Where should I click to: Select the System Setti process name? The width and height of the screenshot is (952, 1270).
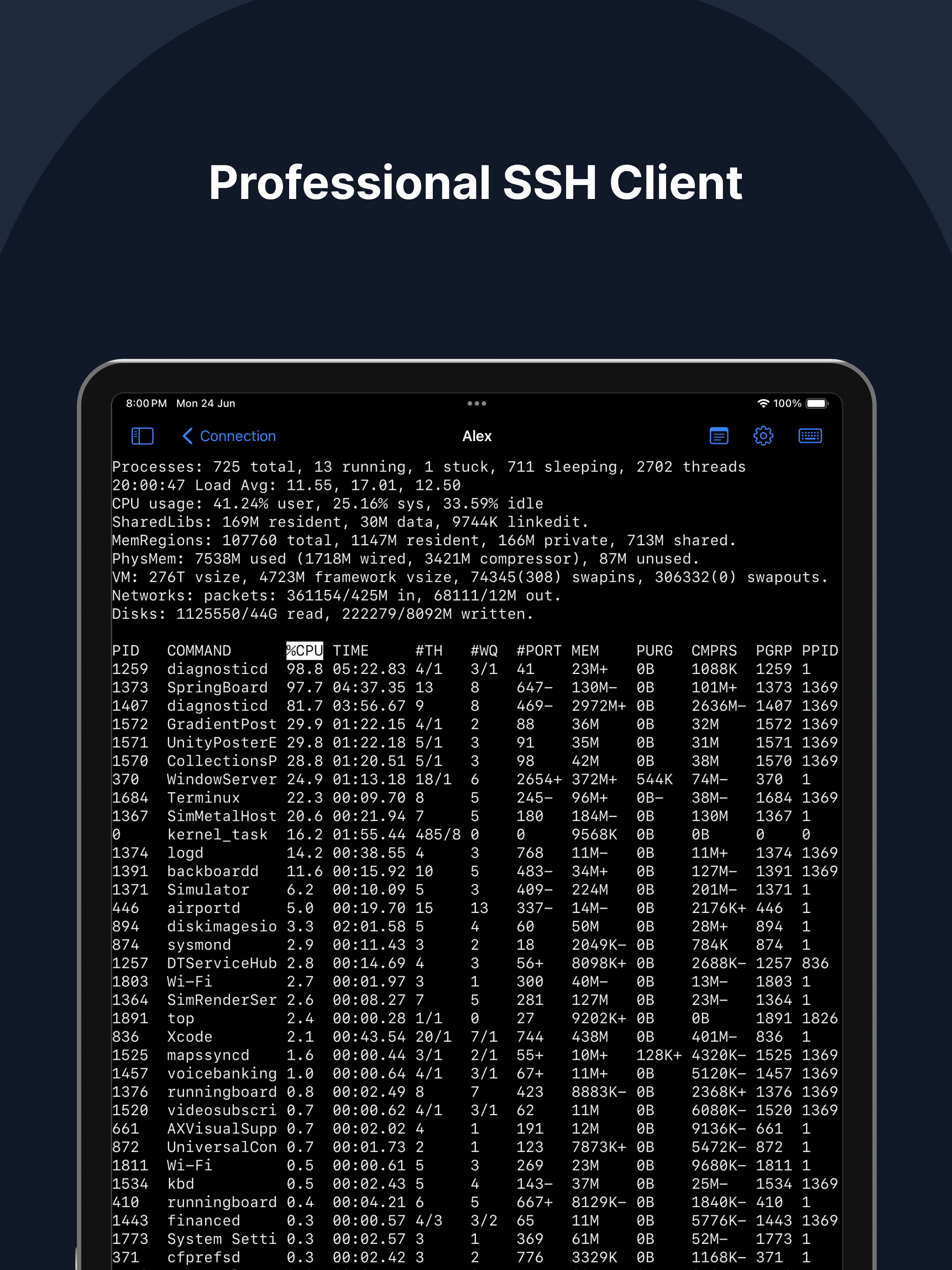click(222, 1239)
